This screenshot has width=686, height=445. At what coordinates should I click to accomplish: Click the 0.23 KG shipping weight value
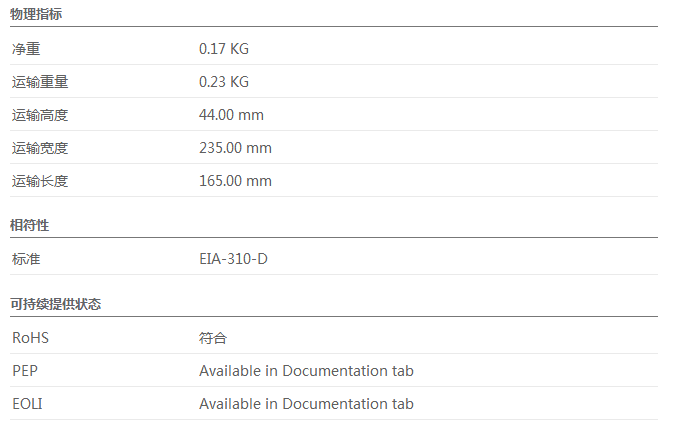(224, 82)
